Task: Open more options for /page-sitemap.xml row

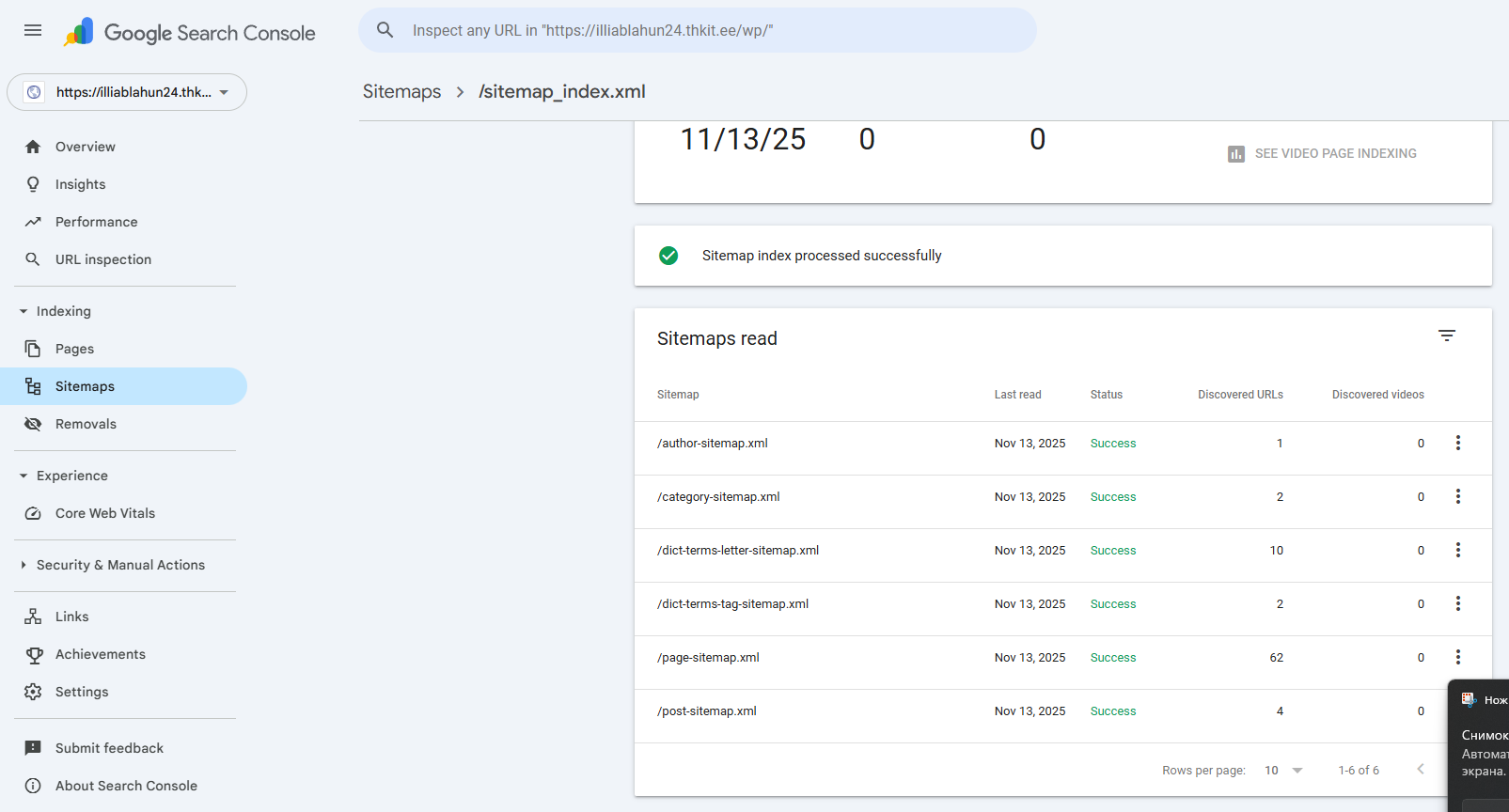Action: click(x=1457, y=658)
